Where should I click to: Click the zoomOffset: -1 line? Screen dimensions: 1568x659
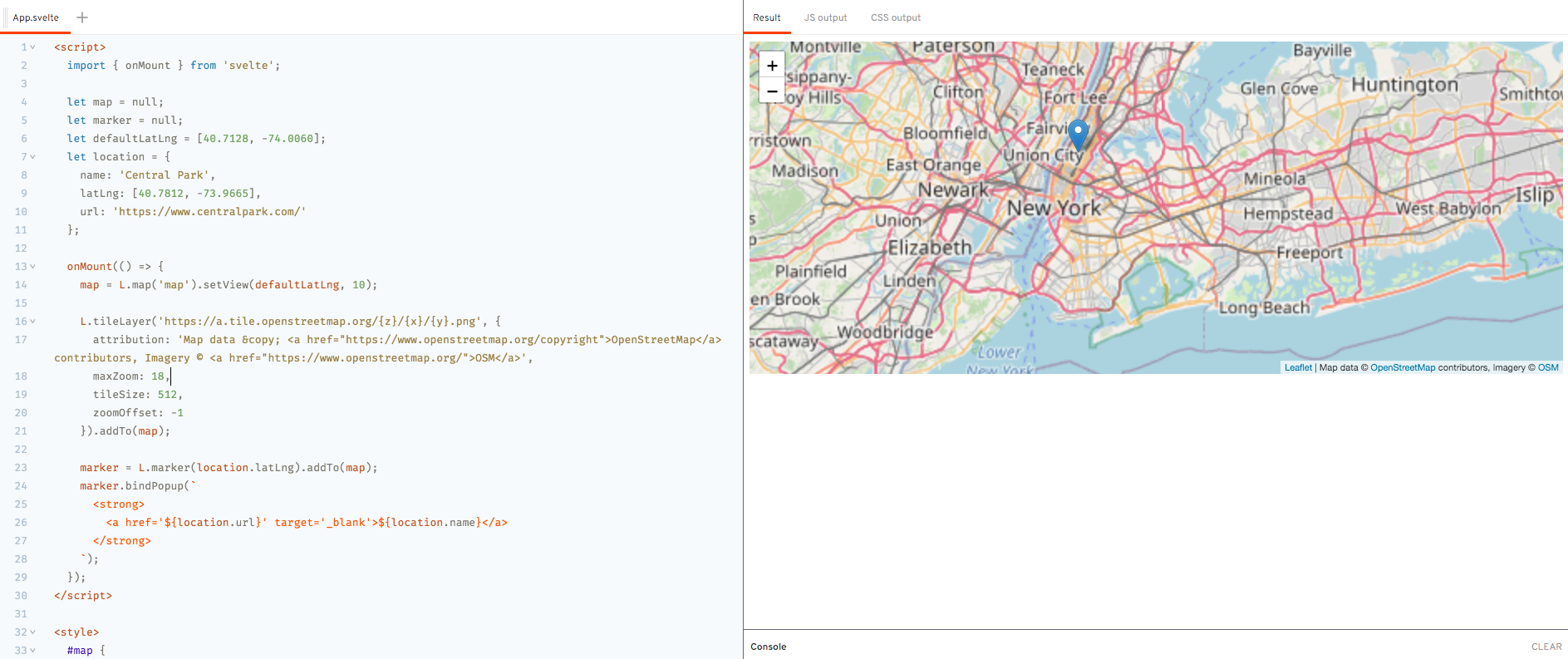point(138,413)
